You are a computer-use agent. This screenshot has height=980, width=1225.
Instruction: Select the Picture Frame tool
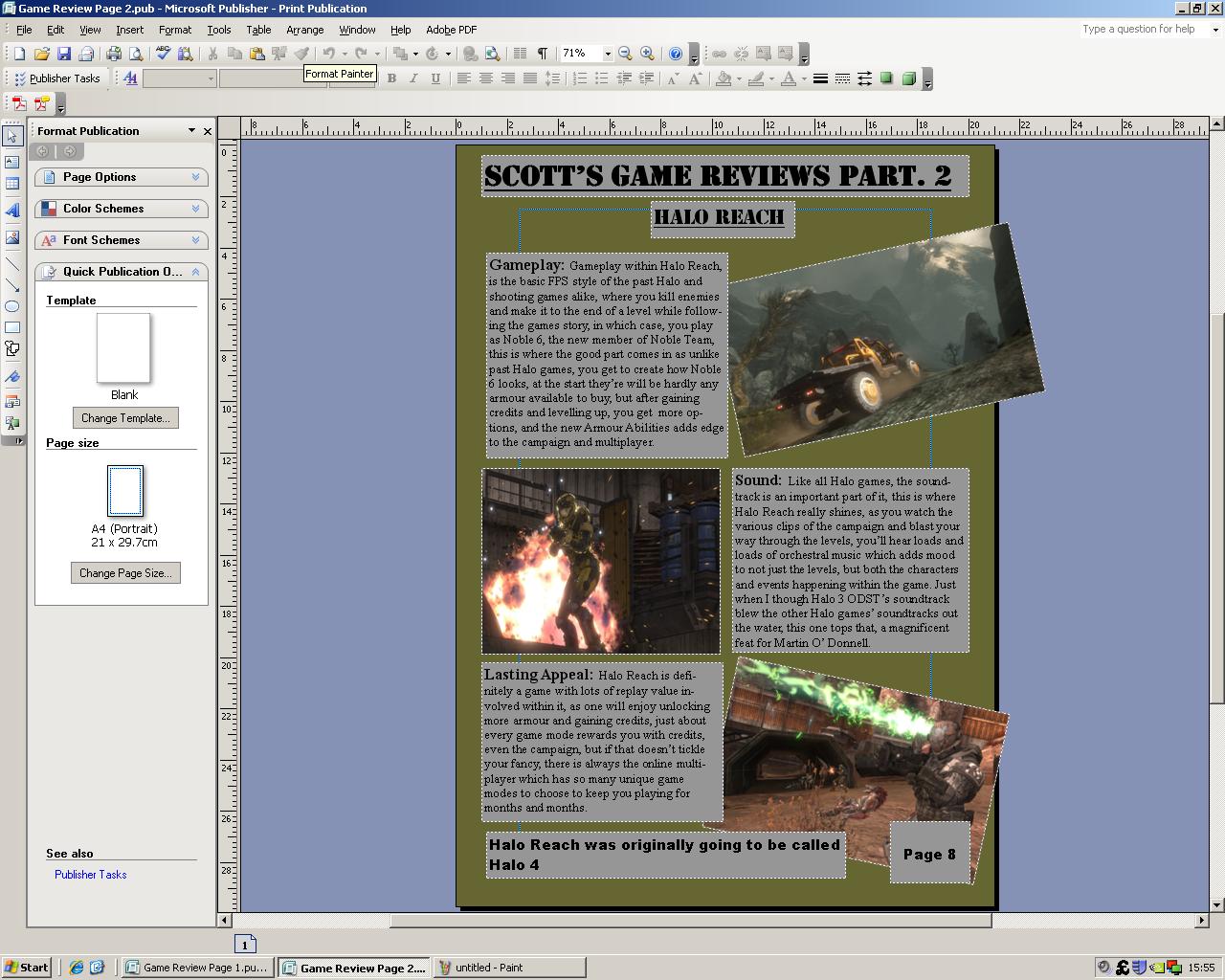(12, 237)
